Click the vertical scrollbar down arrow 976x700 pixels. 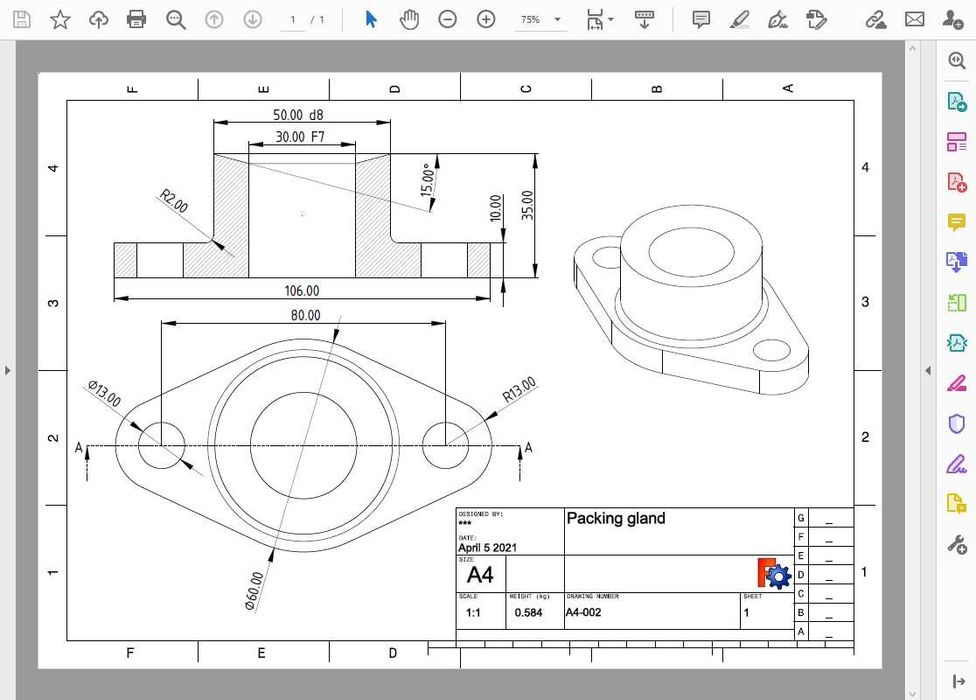(x=913, y=694)
